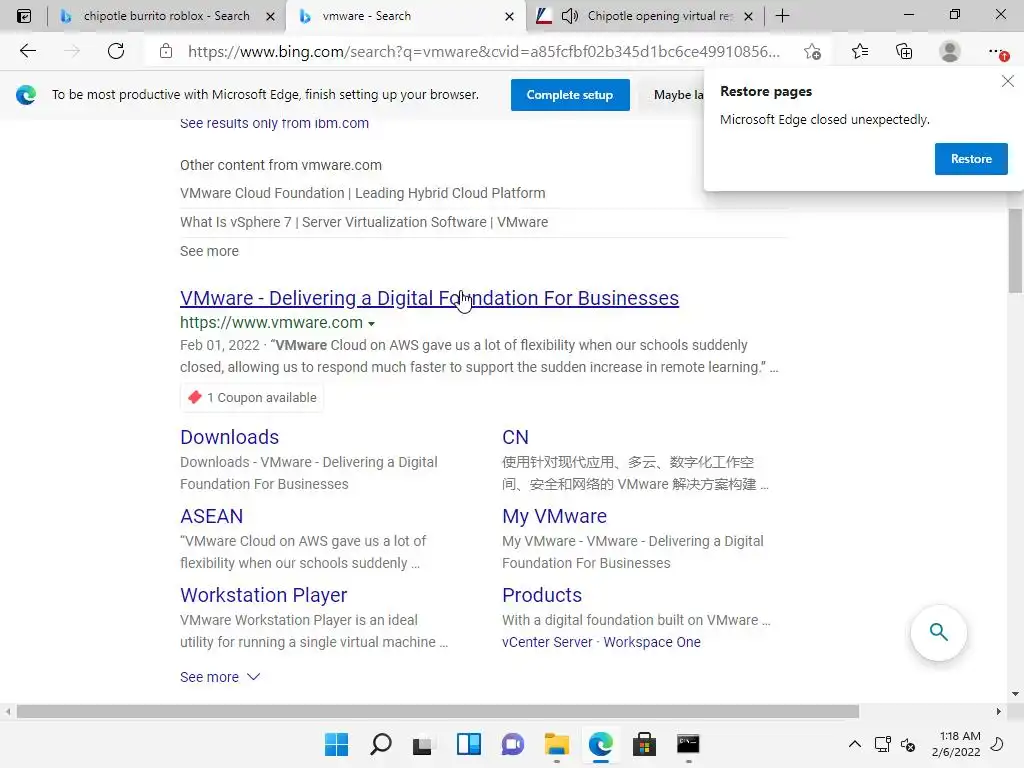Viewport: 1024px width, 768px height.
Task: Dismiss the Restore pages popup
Action: pos(1008,81)
